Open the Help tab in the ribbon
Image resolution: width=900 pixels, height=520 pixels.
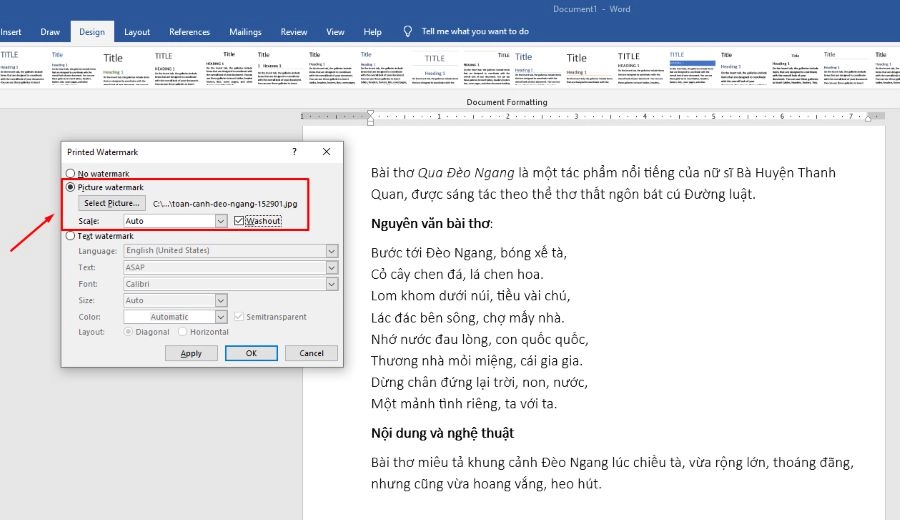click(372, 32)
